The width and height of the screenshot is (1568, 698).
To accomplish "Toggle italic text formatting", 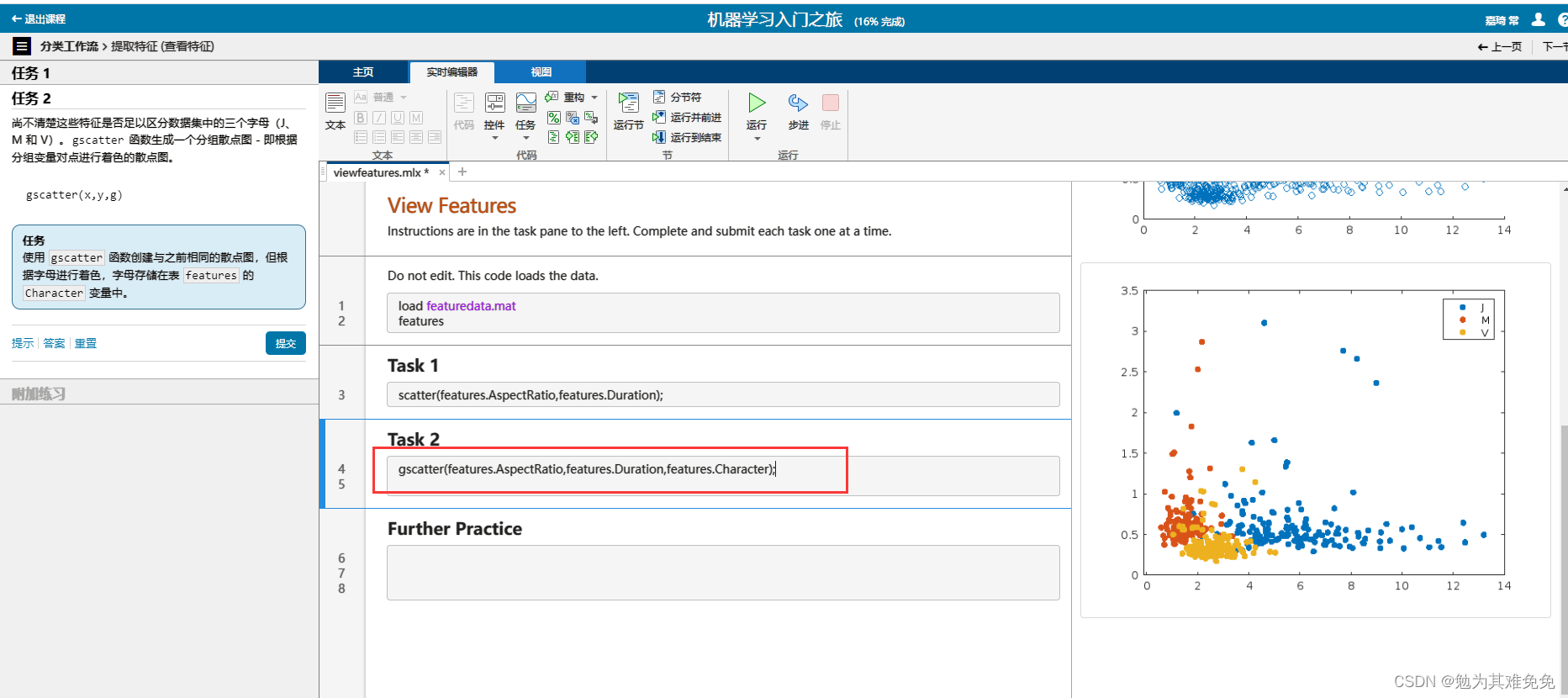I will point(379,118).
